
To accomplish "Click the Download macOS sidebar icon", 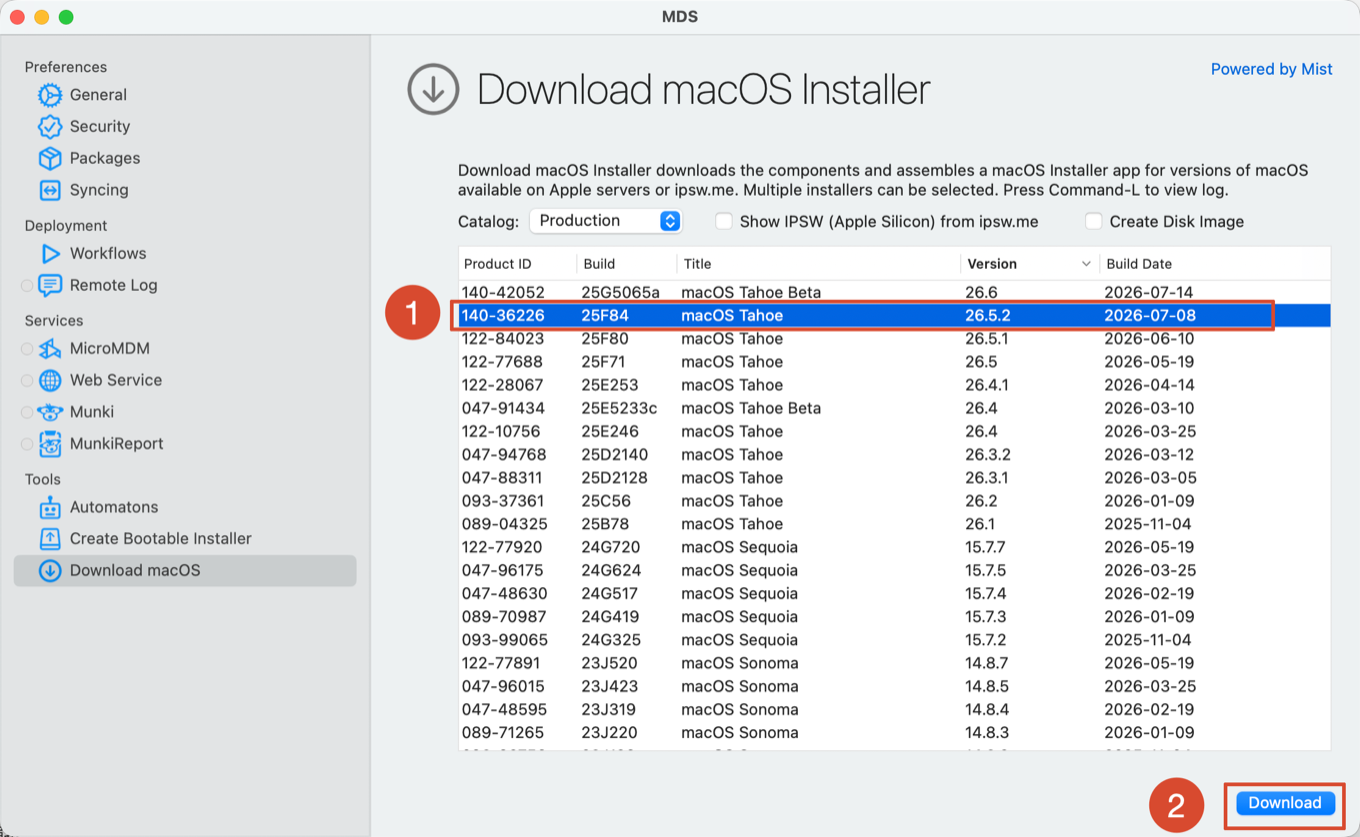I will tap(50, 571).
